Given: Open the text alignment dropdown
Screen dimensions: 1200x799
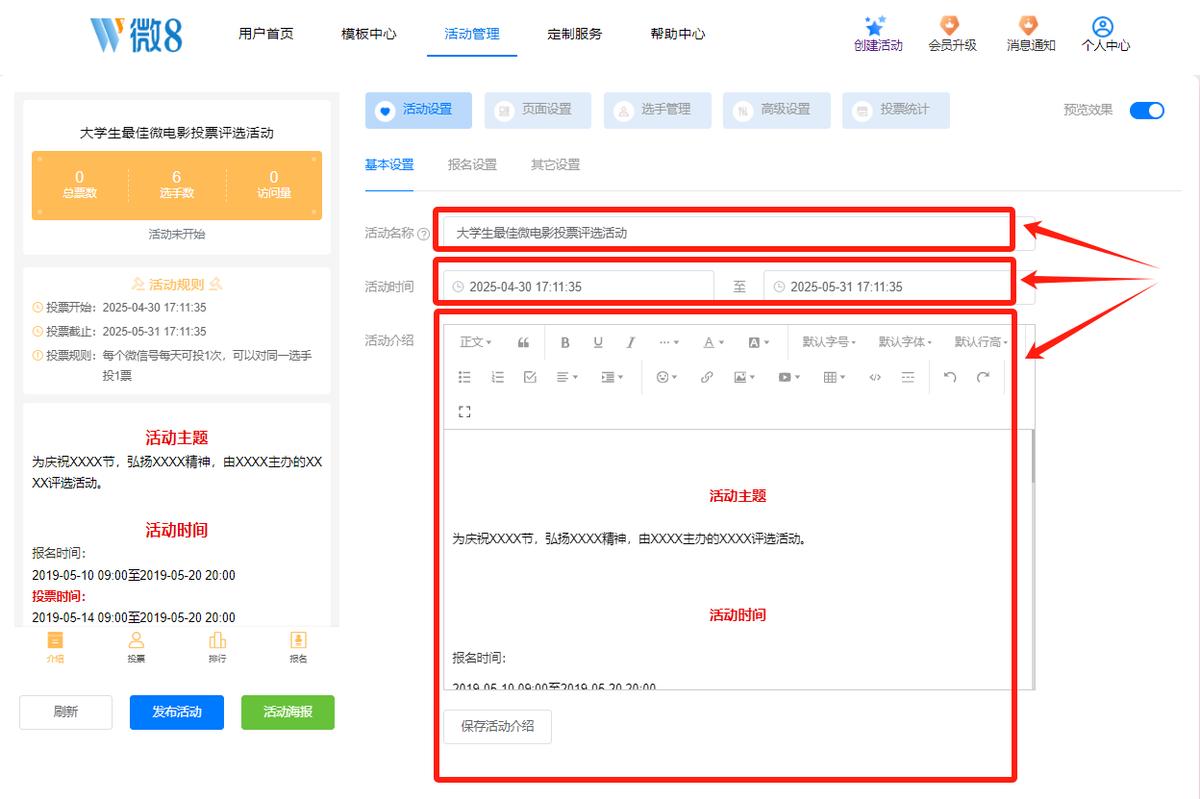Looking at the screenshot, I should pyautogui.click(x=569, y=377).
